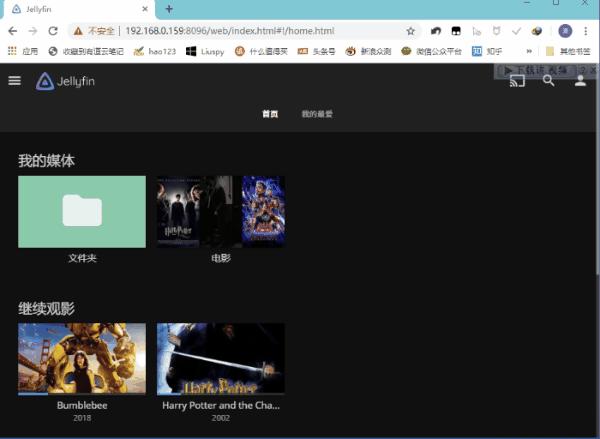Close the Jellyfin browser tab

(145, 9)
